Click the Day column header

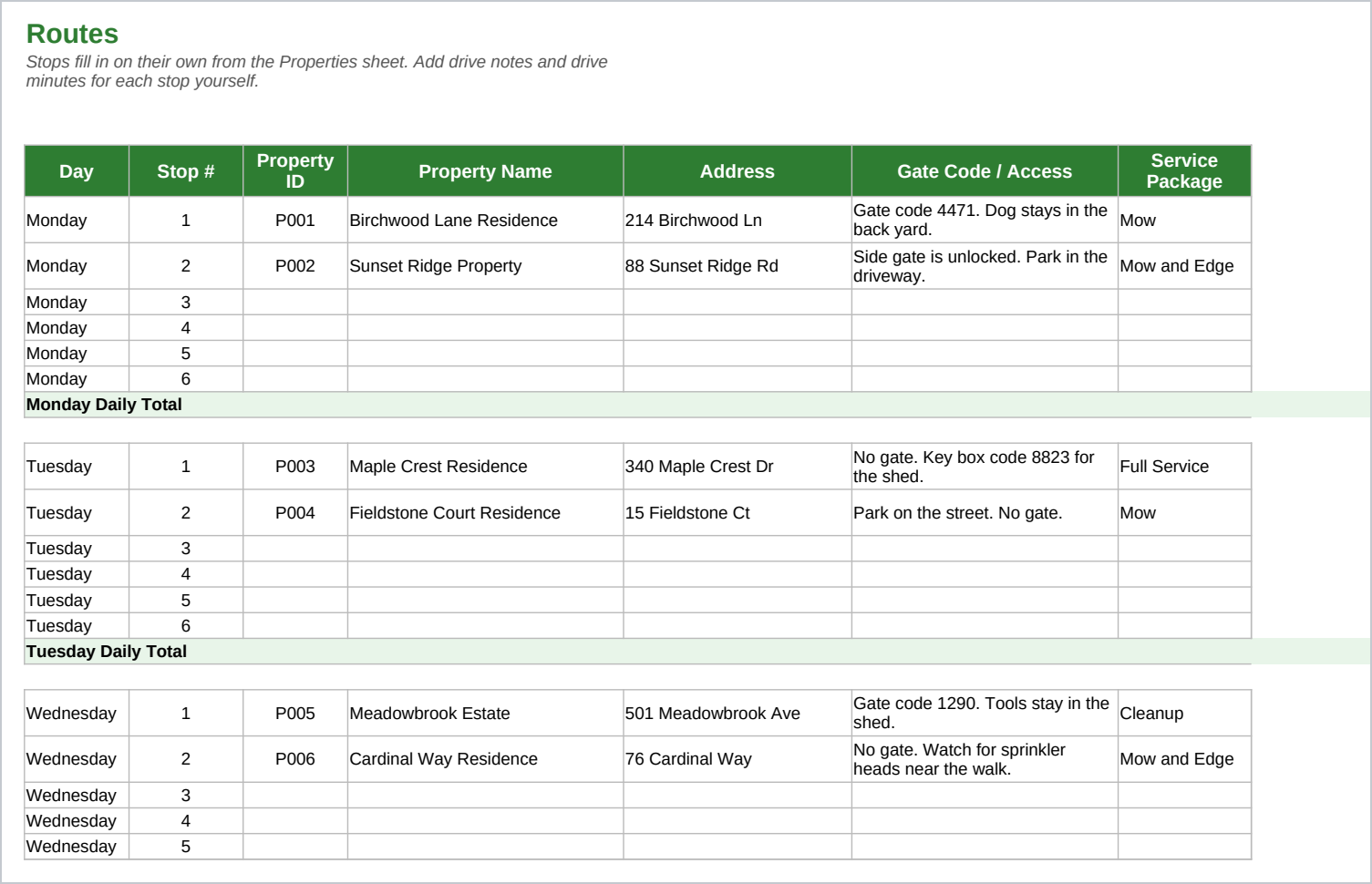(77, 171)
